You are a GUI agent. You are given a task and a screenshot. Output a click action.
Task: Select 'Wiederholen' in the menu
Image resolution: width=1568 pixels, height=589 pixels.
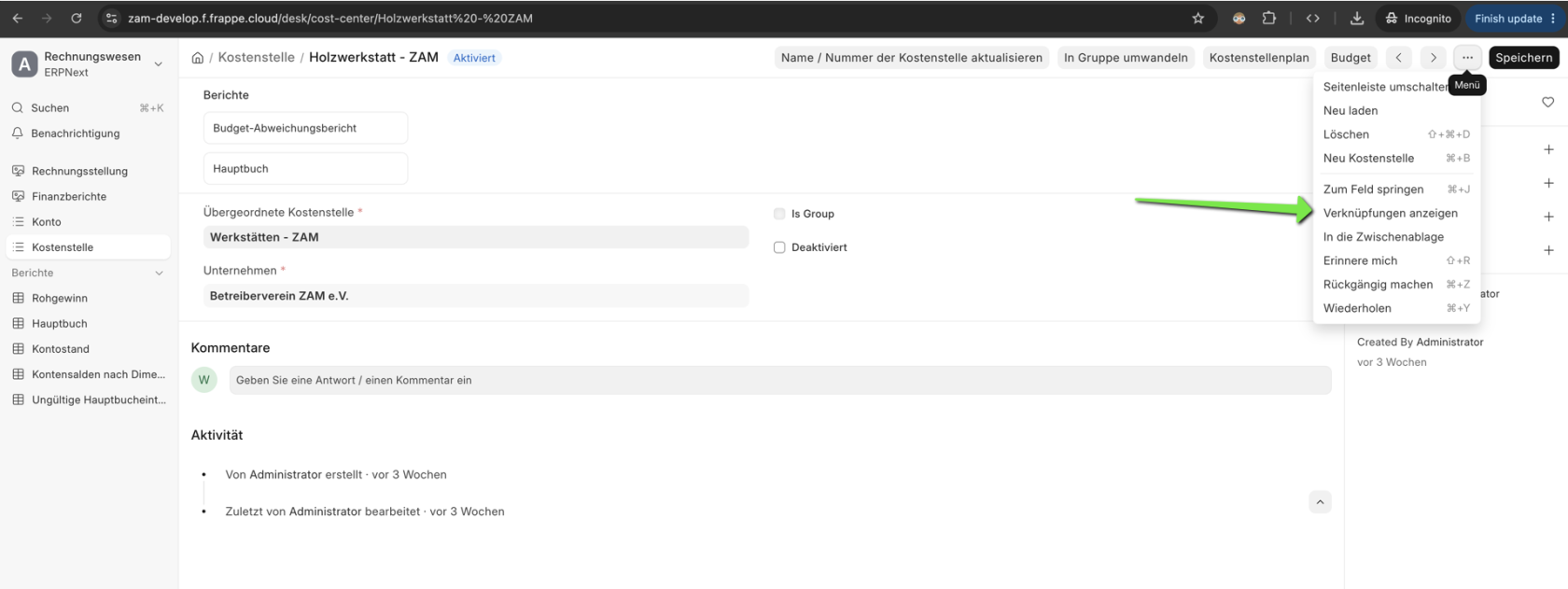(x=1396, y=308)
